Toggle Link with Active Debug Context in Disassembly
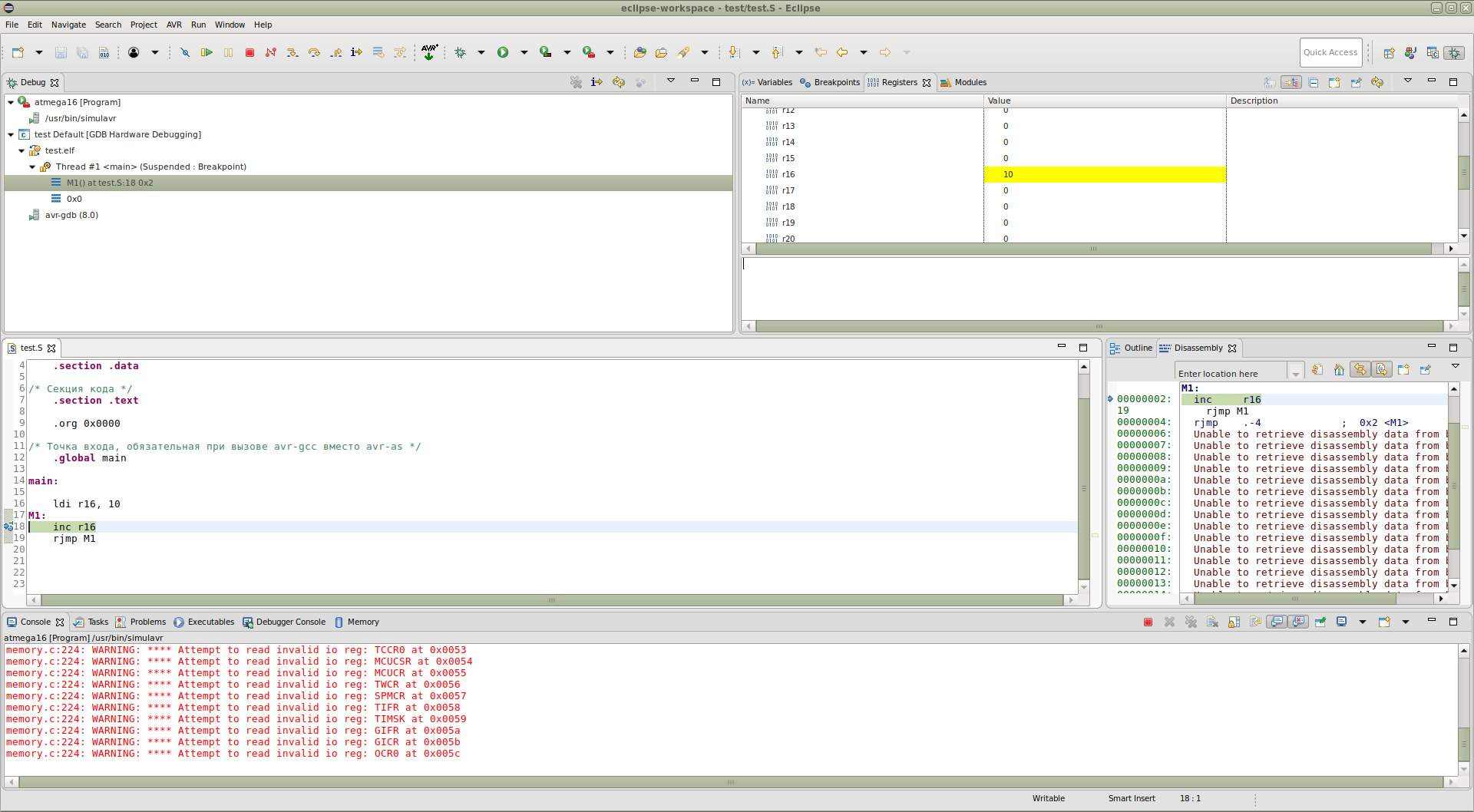This screenshot has width=1474, height=812. 1360,370
